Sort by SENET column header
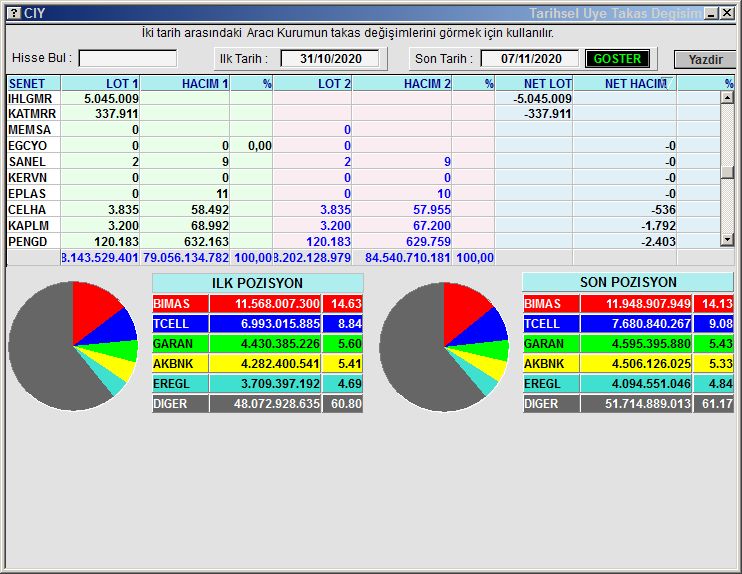The height and width of the screenshot is (574, 742). [34, 84]
